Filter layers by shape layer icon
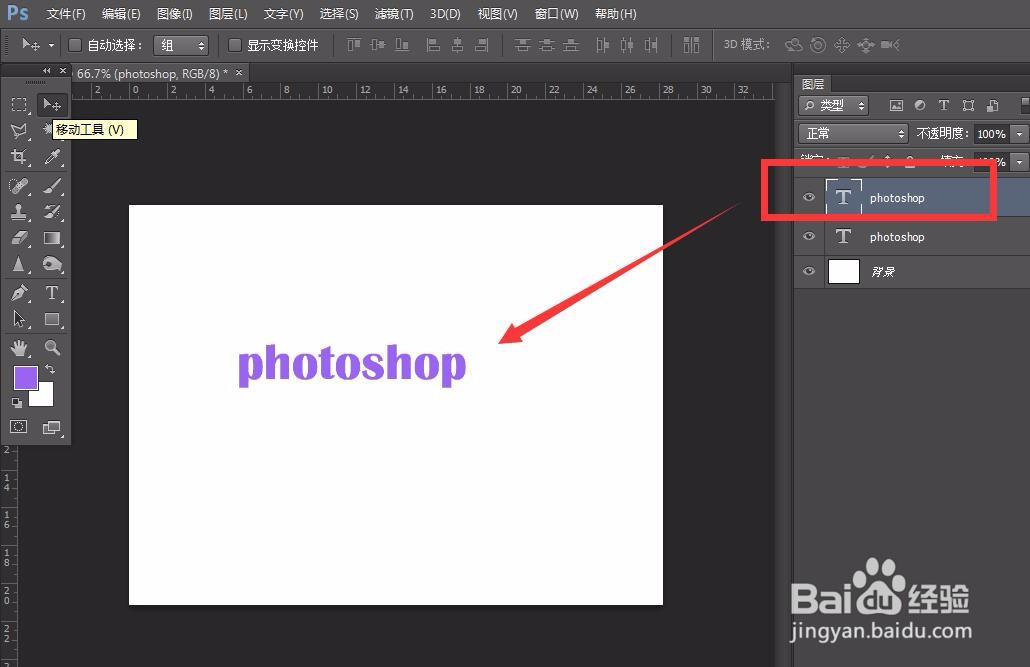The width and height of the screenshot is (1030, 667). click(x=968, y=105)
